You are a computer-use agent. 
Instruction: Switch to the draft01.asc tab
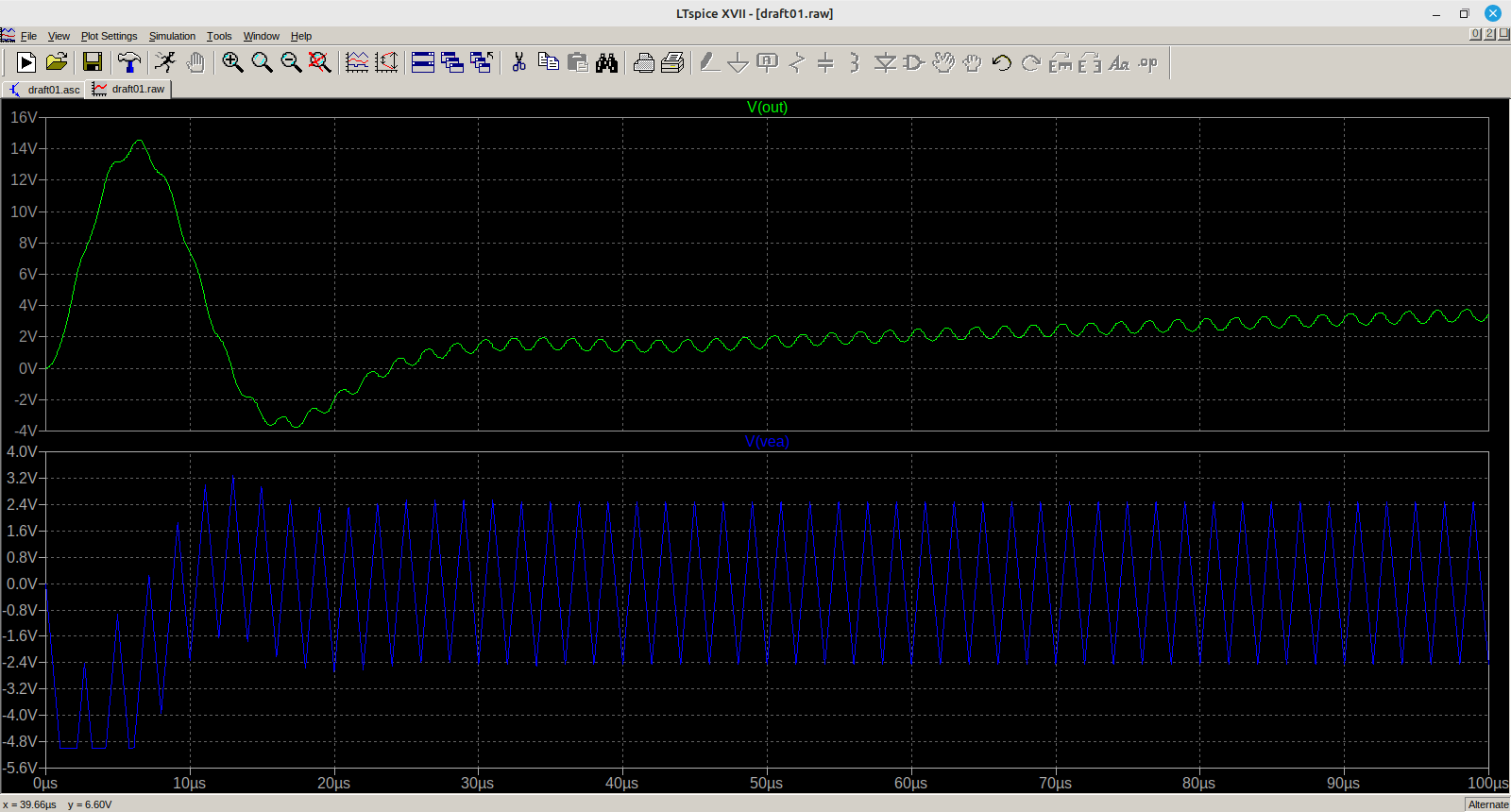pos(44,90)
